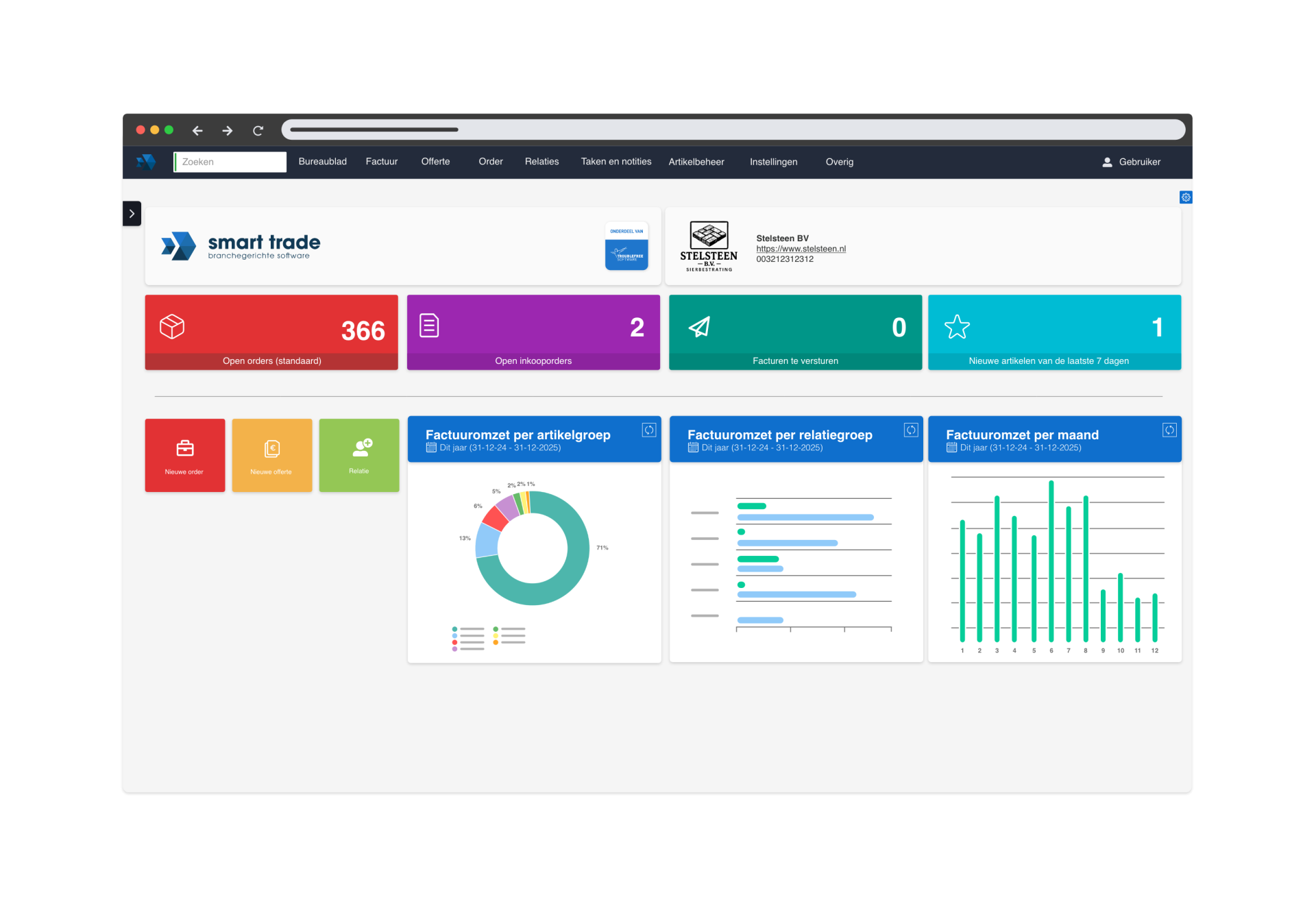Open the Overig dropdown menu
The width and height of the screenshot is (1316, 906).
pos(839,162)
